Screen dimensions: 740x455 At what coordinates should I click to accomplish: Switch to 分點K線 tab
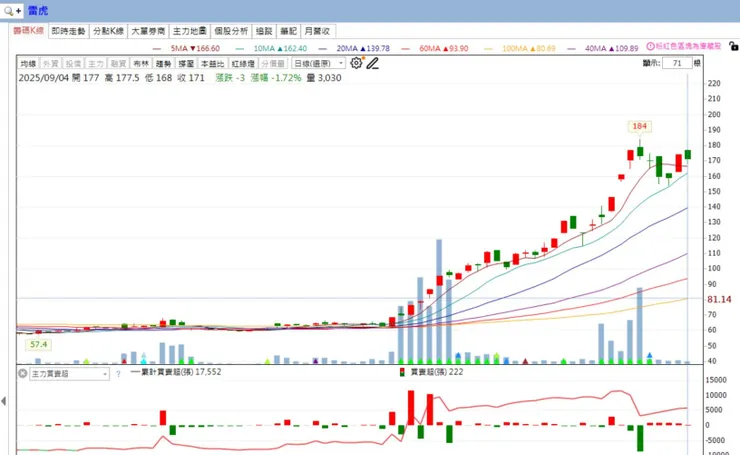click(109, 31)
